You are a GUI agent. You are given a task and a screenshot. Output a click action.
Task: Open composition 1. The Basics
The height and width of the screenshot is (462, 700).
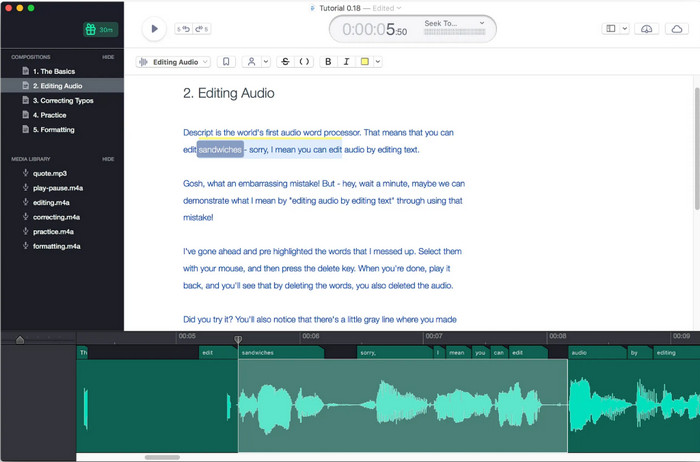pyautogui.click(x=62, y=71)
